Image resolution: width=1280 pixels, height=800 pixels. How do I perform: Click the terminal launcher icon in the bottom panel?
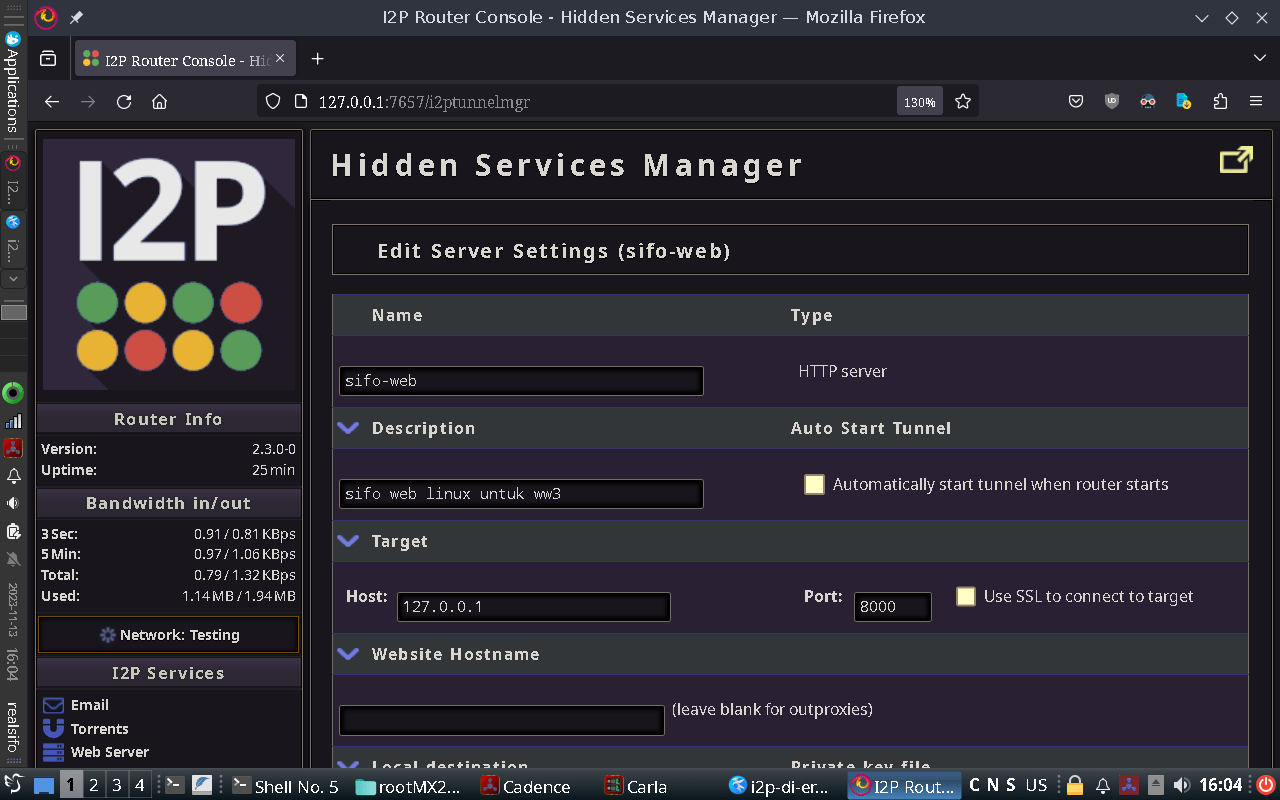pyautogui.click(x=174, y=785)
